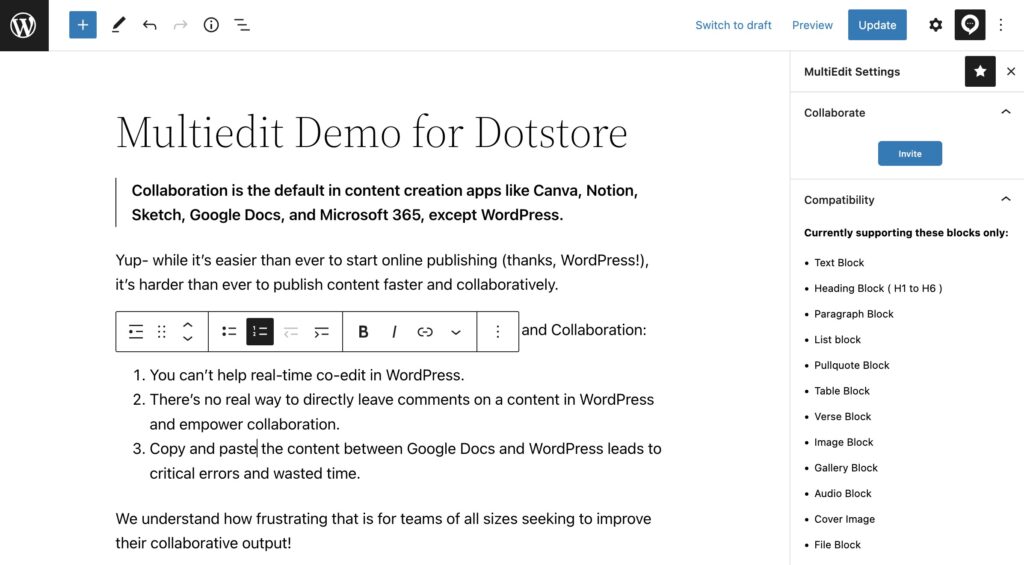Click 'List block' in the compatibility list
This screenshot has height=565, width=1024.
click(x=837, y=340)
